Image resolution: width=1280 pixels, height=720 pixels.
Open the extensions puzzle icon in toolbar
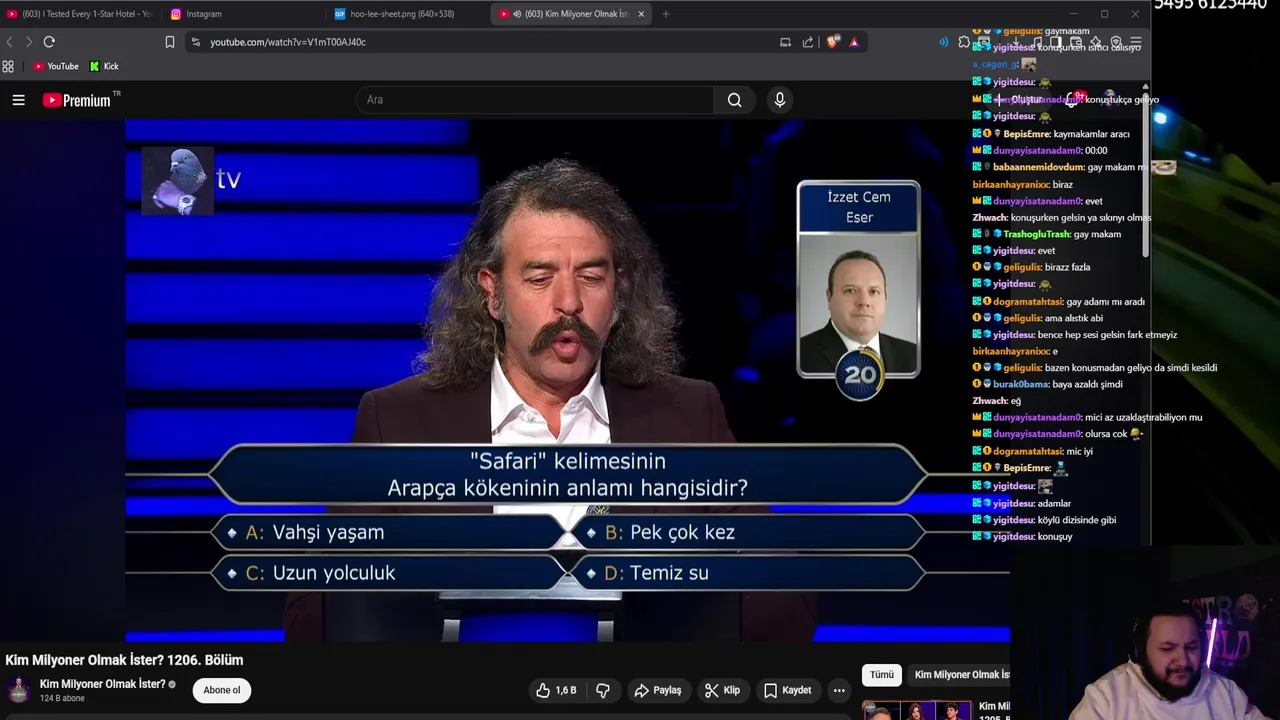tap(964, 42)
